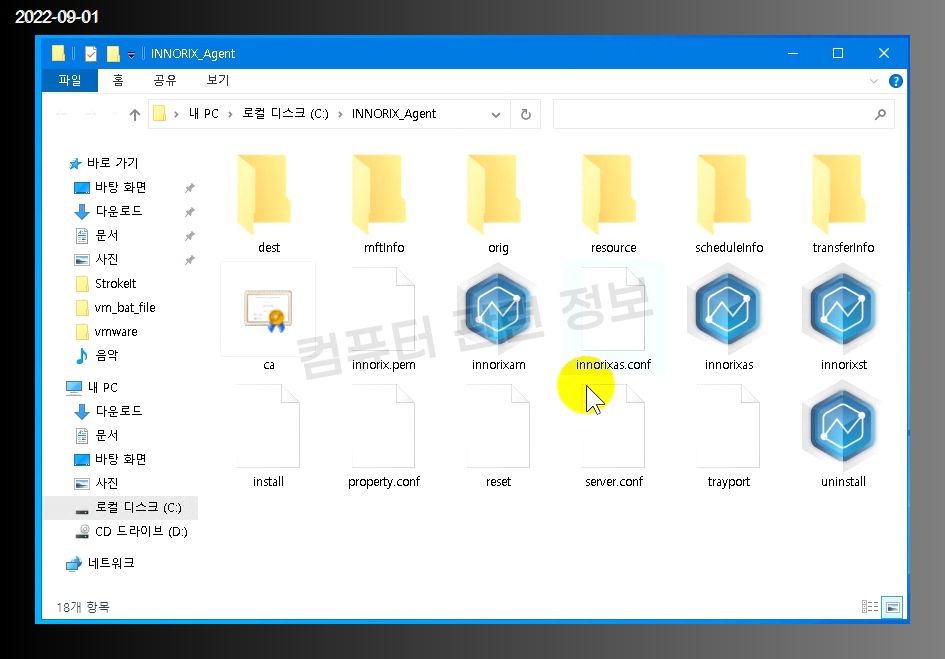Viewport: 945px width, 659px height.
Task: Click the pin icon beside 다운로드
Action: 189,212
